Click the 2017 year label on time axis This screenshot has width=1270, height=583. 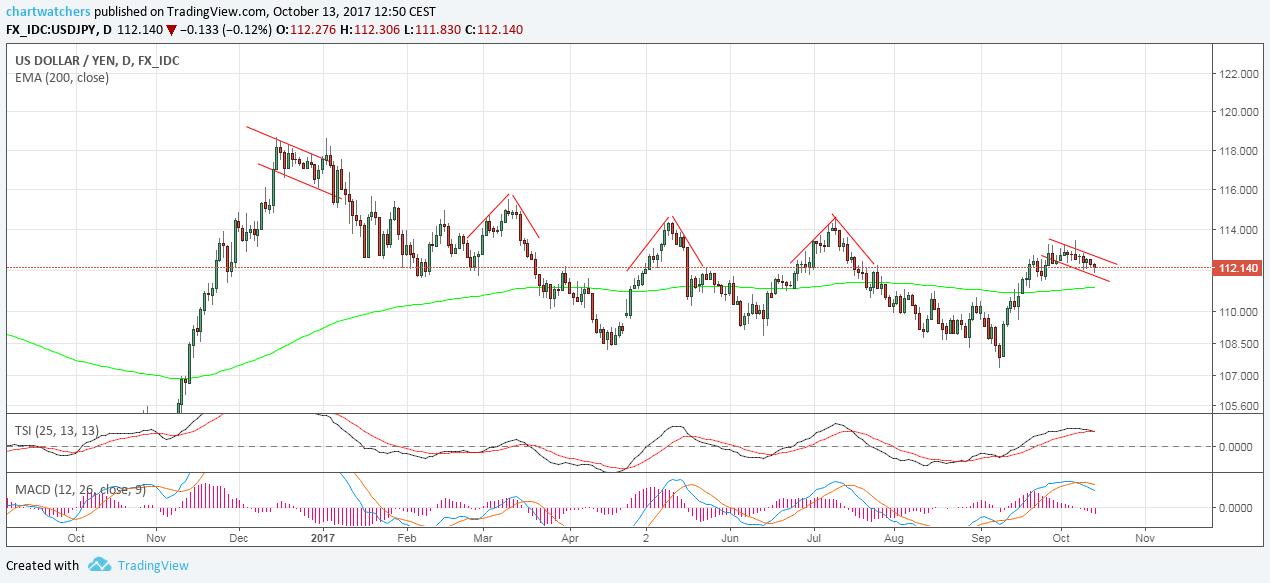click(x=325, y=537)
